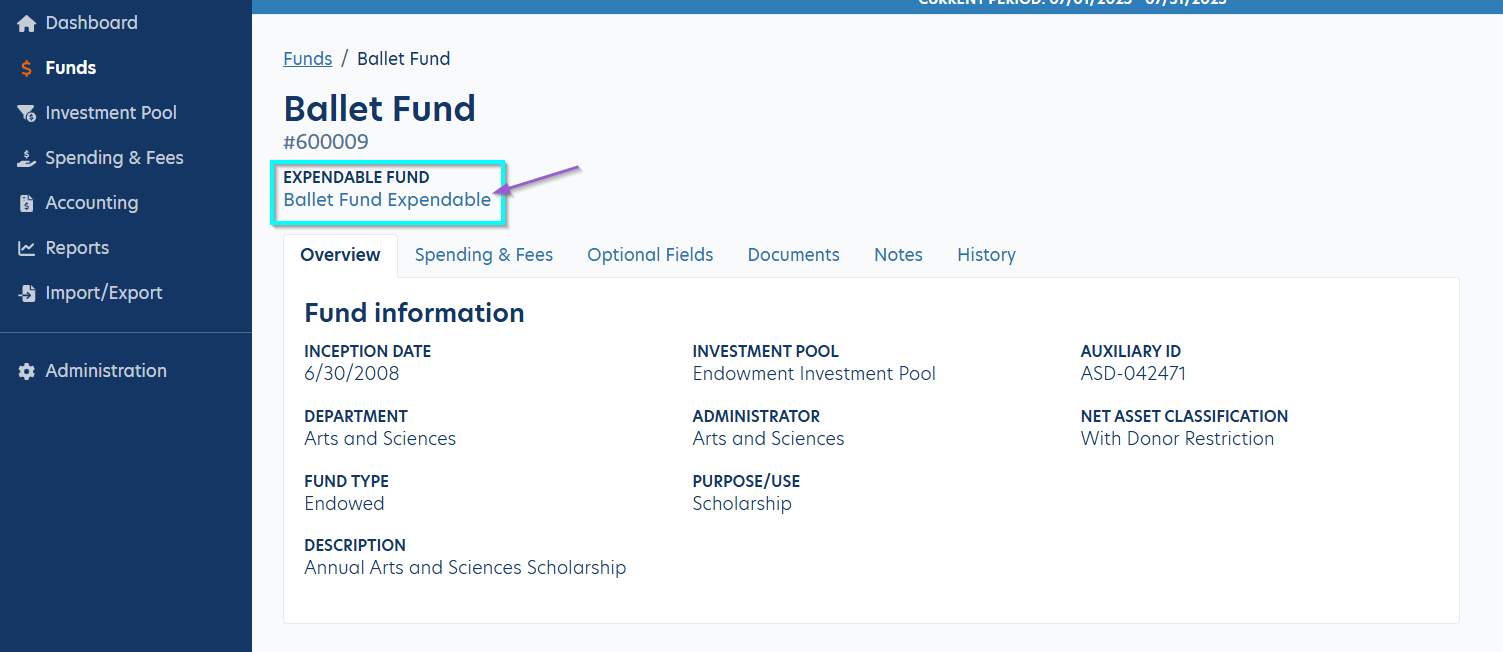Switch to the Documents tab
The height and width of the screenshot is (652, 1503).
pyautogui.click(x=793, y=255)
